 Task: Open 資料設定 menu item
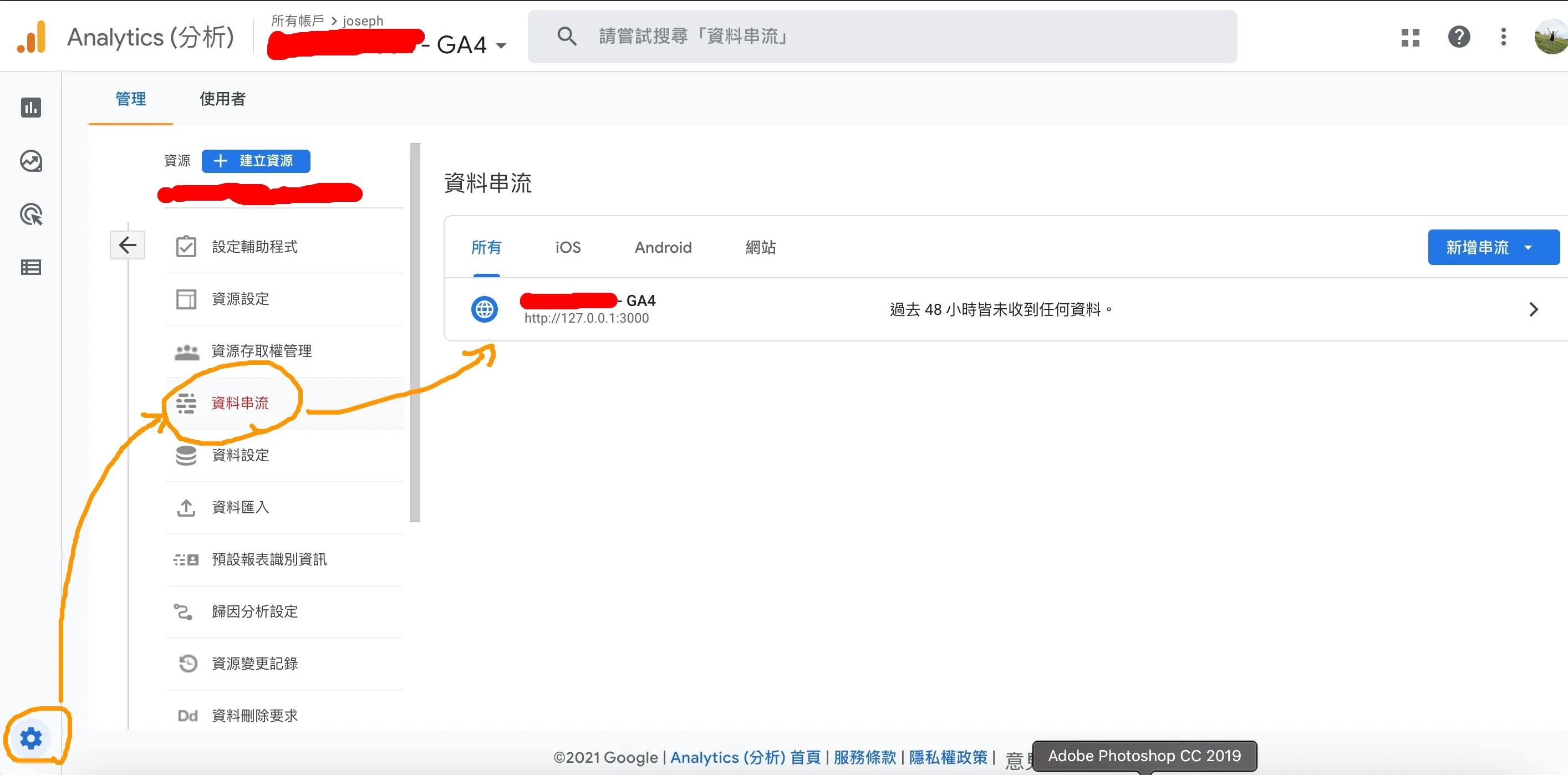click(x=285, y=455)
